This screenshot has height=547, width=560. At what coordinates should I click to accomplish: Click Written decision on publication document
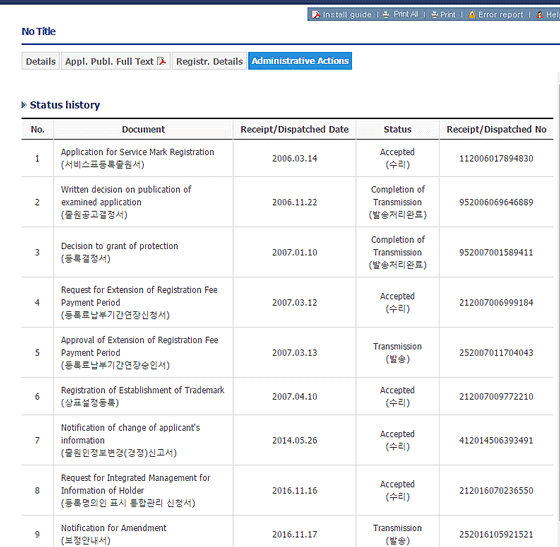point(126,202)
